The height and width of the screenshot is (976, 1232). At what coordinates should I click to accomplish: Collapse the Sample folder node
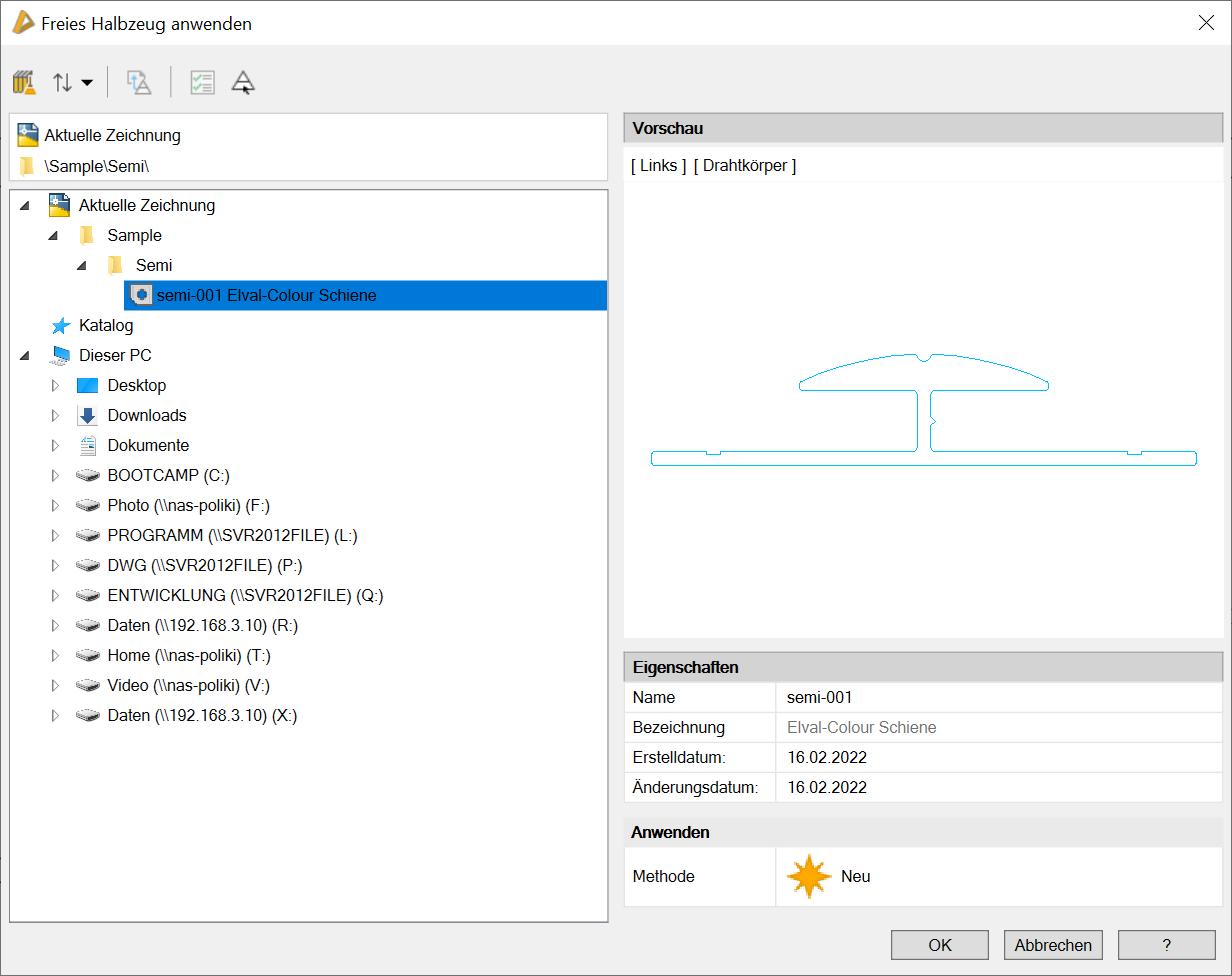[x=54, y=236]
